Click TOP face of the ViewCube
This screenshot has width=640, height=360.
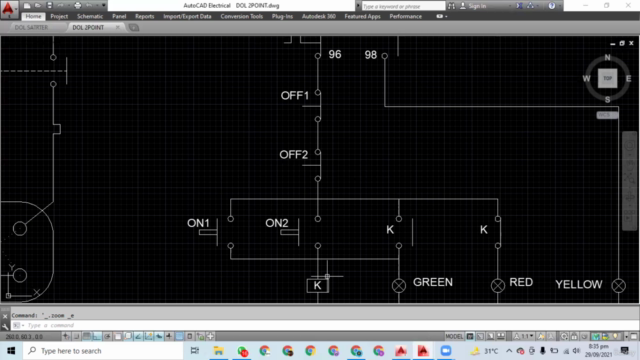click(607, 78)
